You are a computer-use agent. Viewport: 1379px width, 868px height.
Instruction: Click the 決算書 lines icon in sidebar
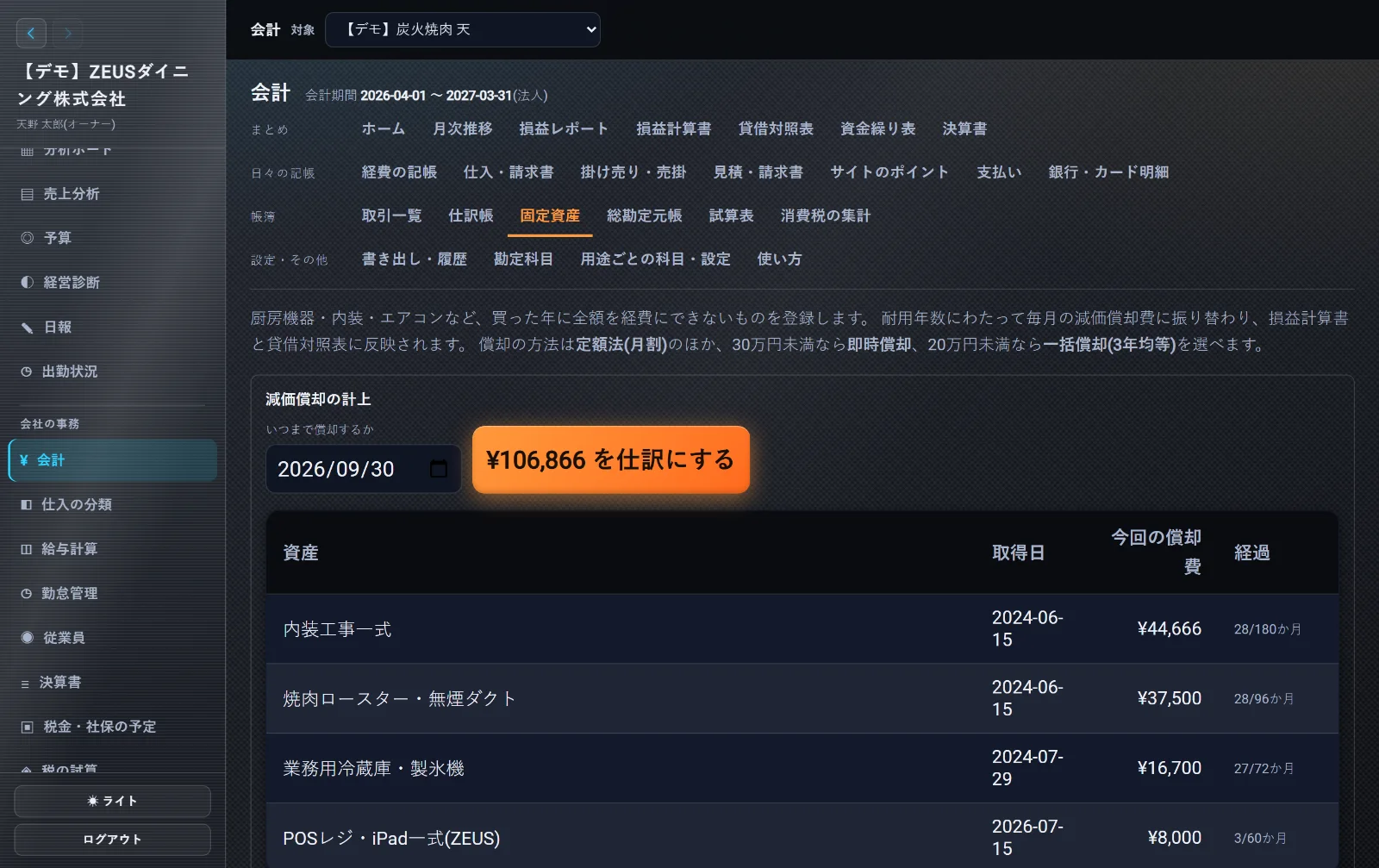(25, 683)
